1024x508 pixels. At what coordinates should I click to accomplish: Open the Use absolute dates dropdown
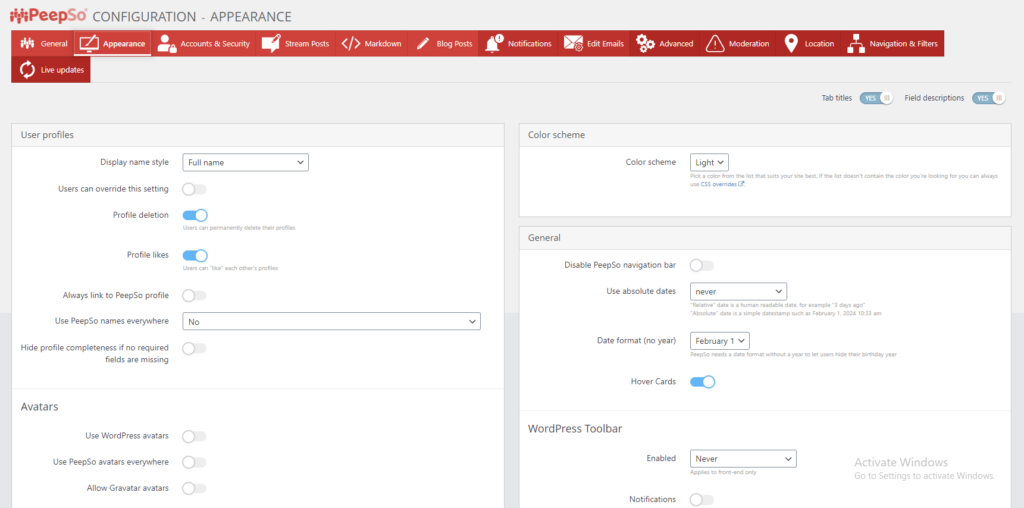pyautogui.click(x=739, y=291)
